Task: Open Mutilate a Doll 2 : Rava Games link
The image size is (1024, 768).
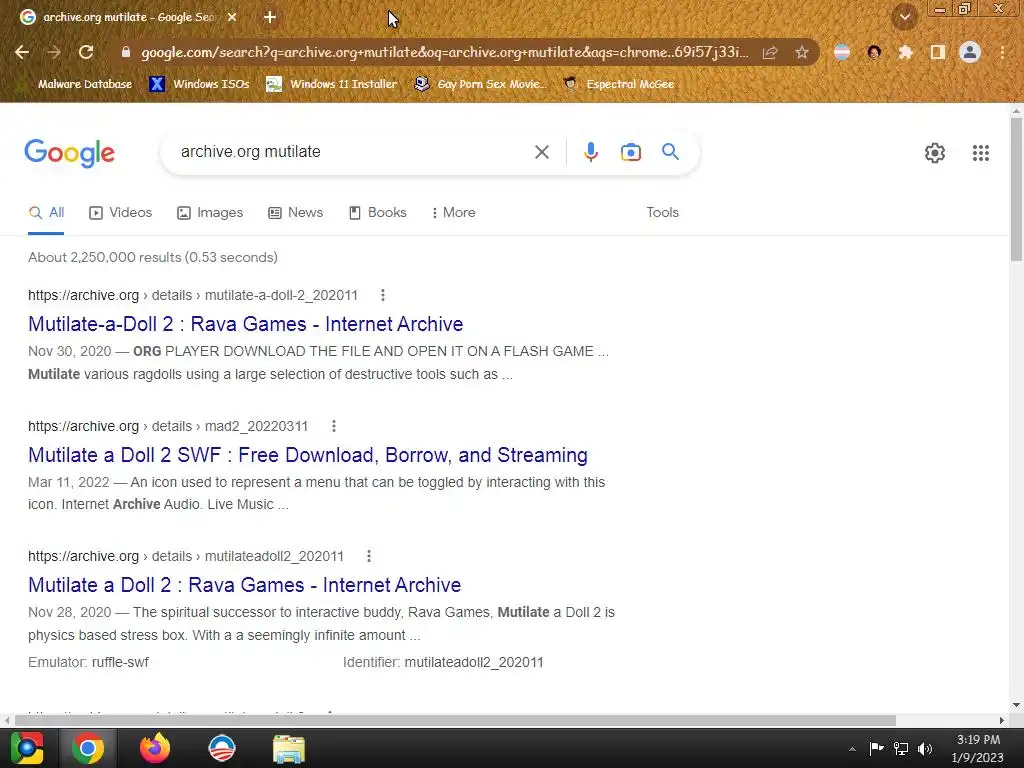Action: point(244,585)
